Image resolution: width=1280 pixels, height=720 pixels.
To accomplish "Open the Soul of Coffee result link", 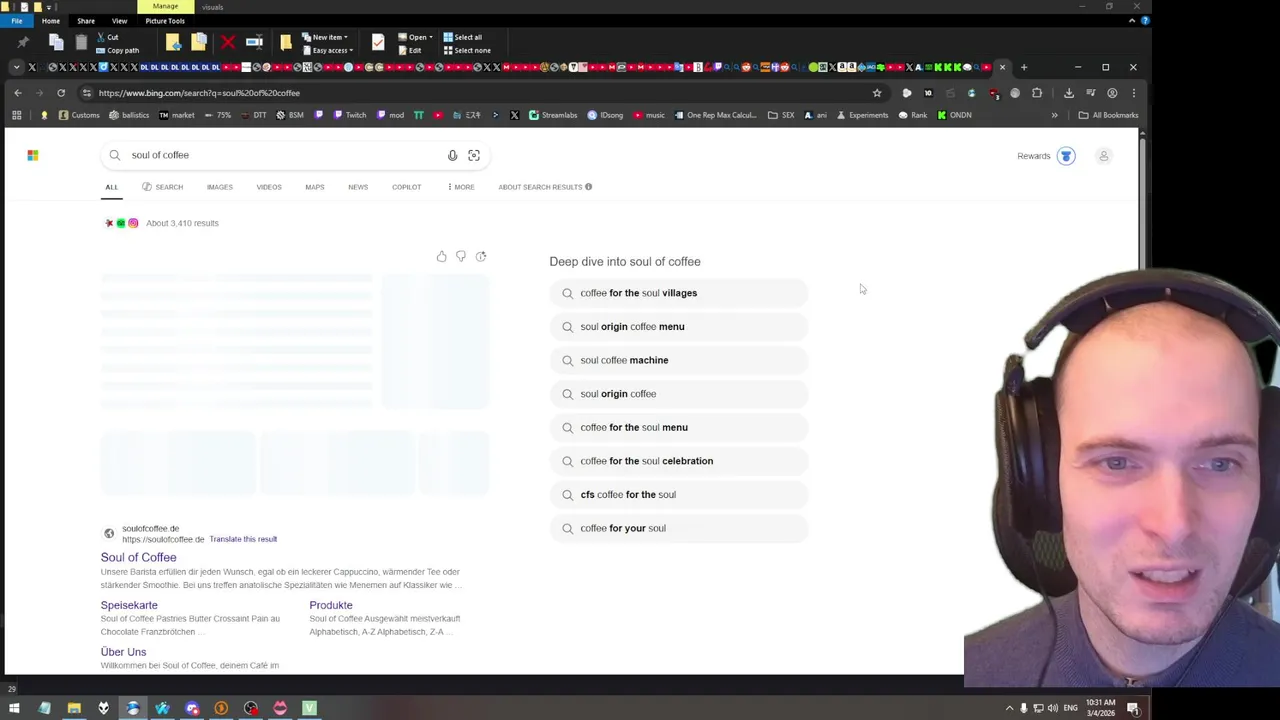I will (138, 557).
